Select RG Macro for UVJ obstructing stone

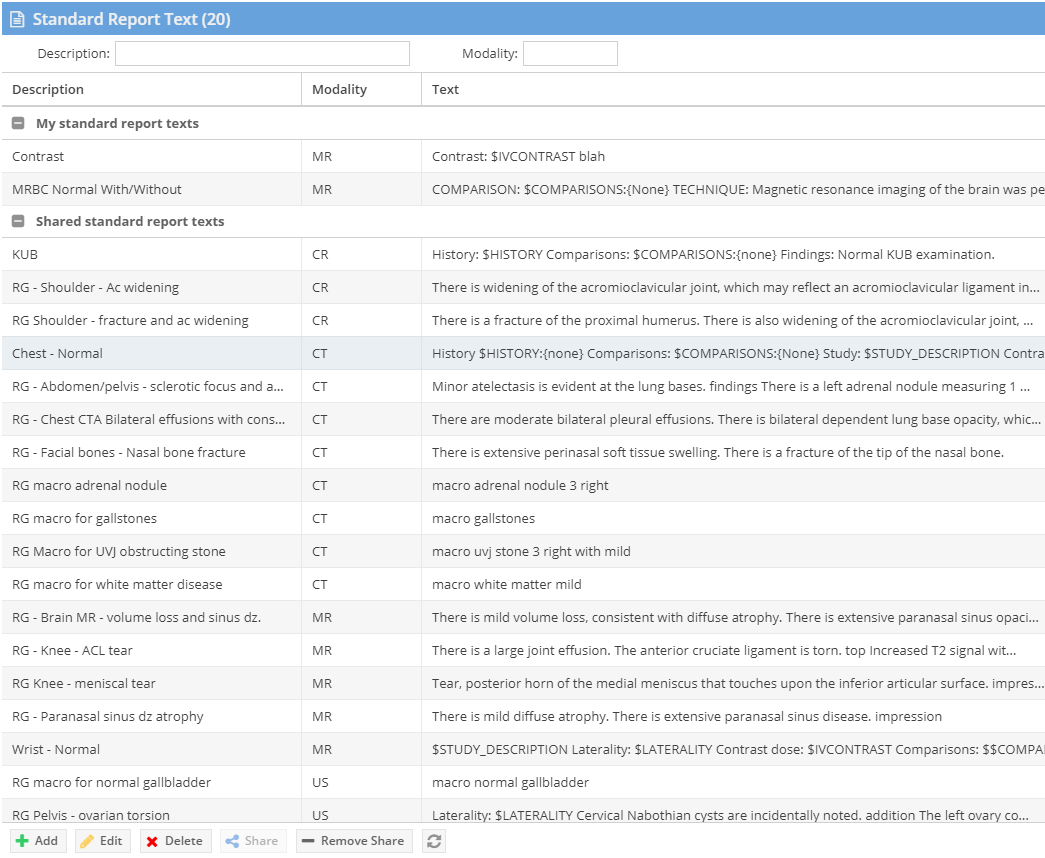coord(523,551)
